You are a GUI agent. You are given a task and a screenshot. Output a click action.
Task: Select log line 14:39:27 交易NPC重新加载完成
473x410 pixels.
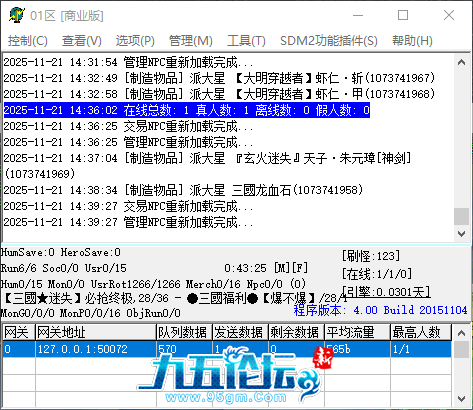pos(128,206)
